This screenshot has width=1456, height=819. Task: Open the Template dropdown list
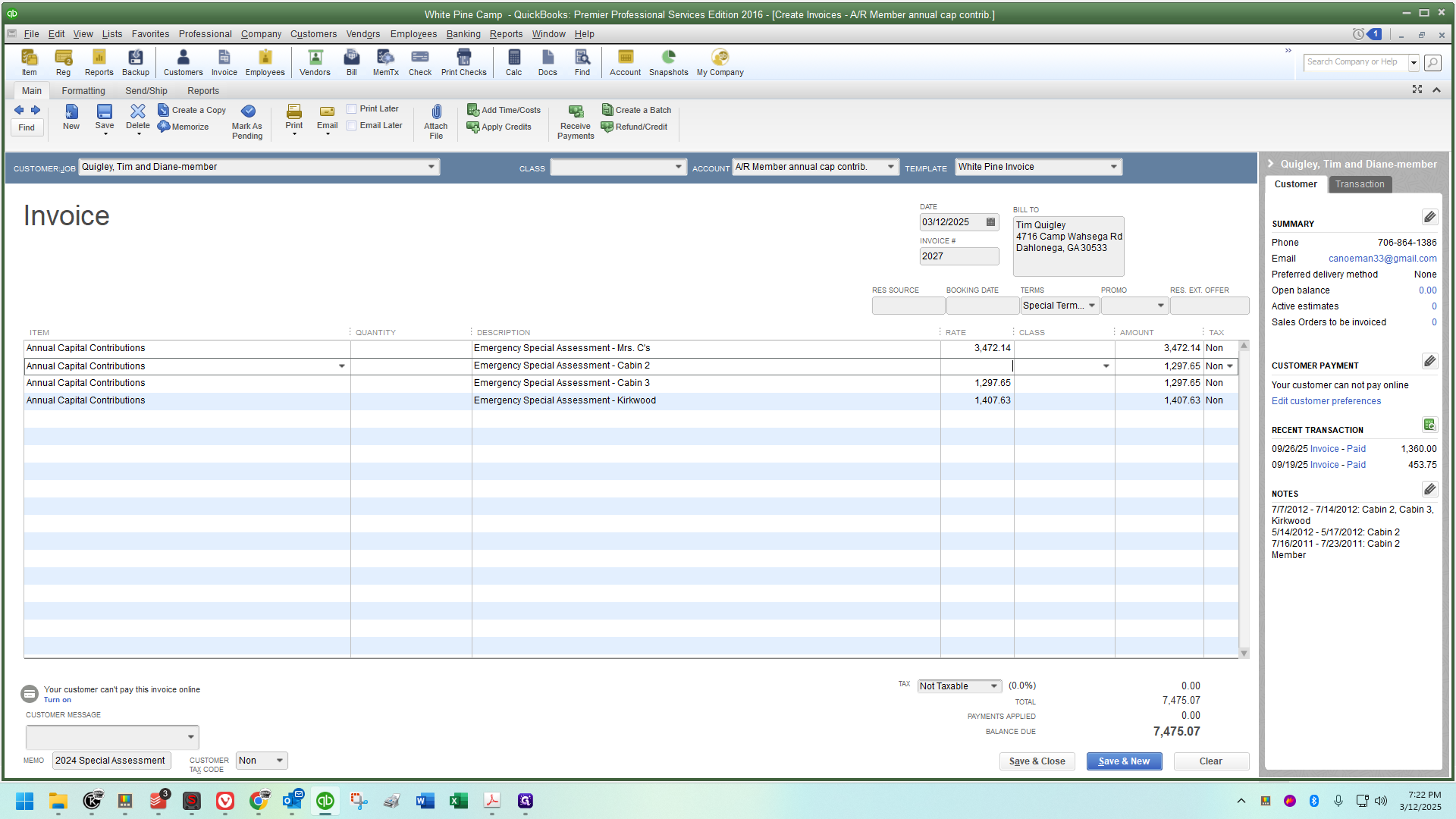(x=1113, y=167)
